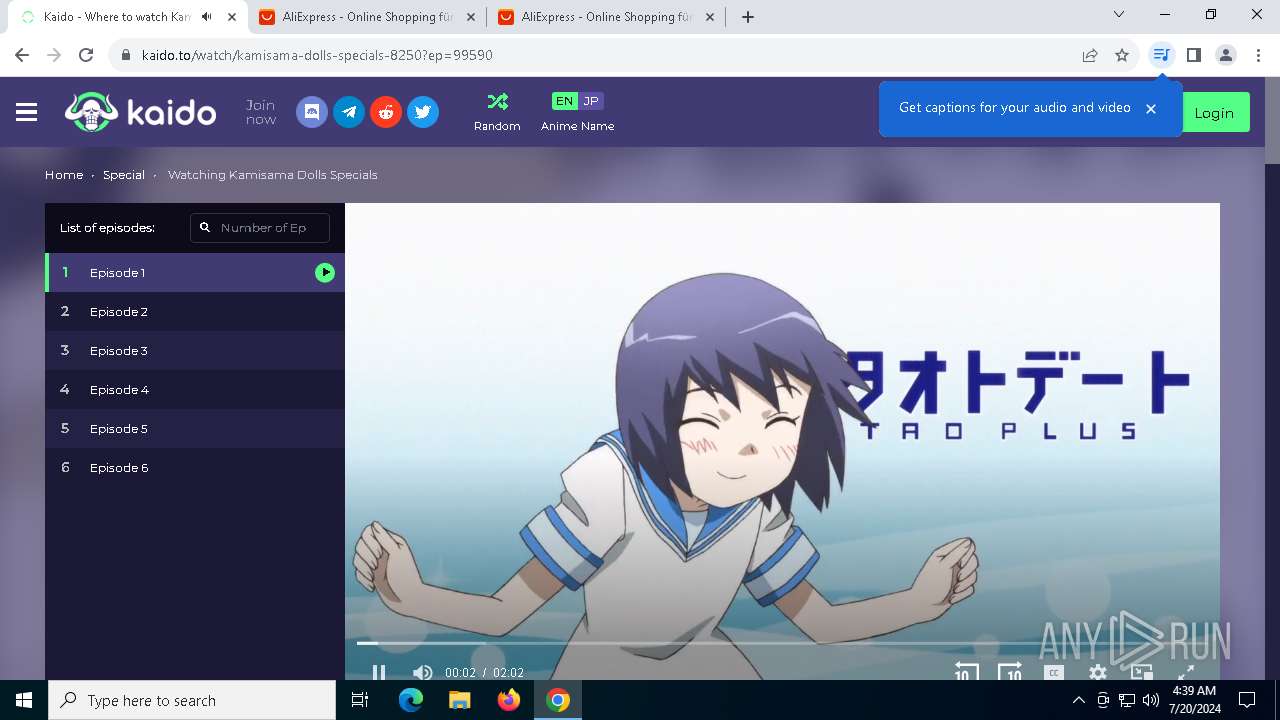Toggle Chrome side panel
Screen dimensions: 1280x720
coord(1193,55)
